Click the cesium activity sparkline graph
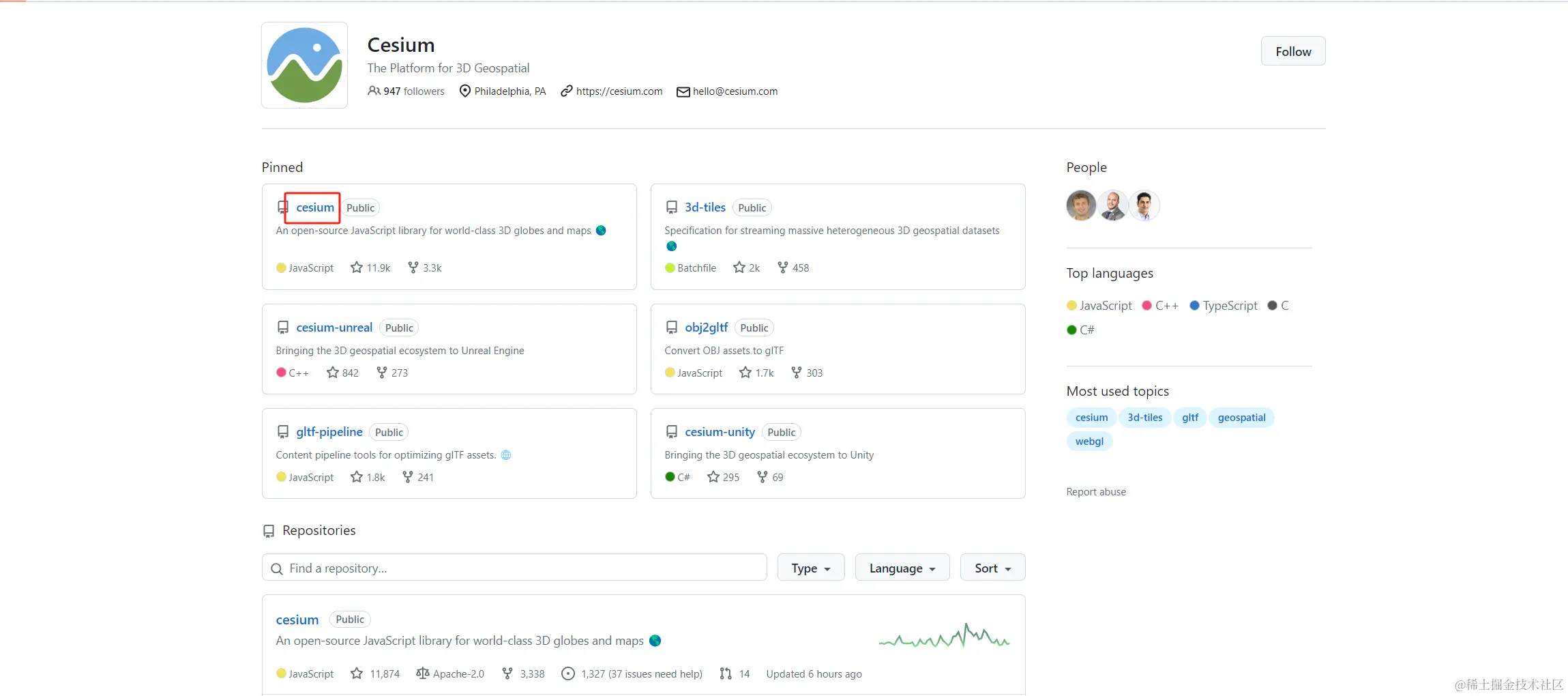Viewport: 1568px width, 696px height. [x=944, y=636]
